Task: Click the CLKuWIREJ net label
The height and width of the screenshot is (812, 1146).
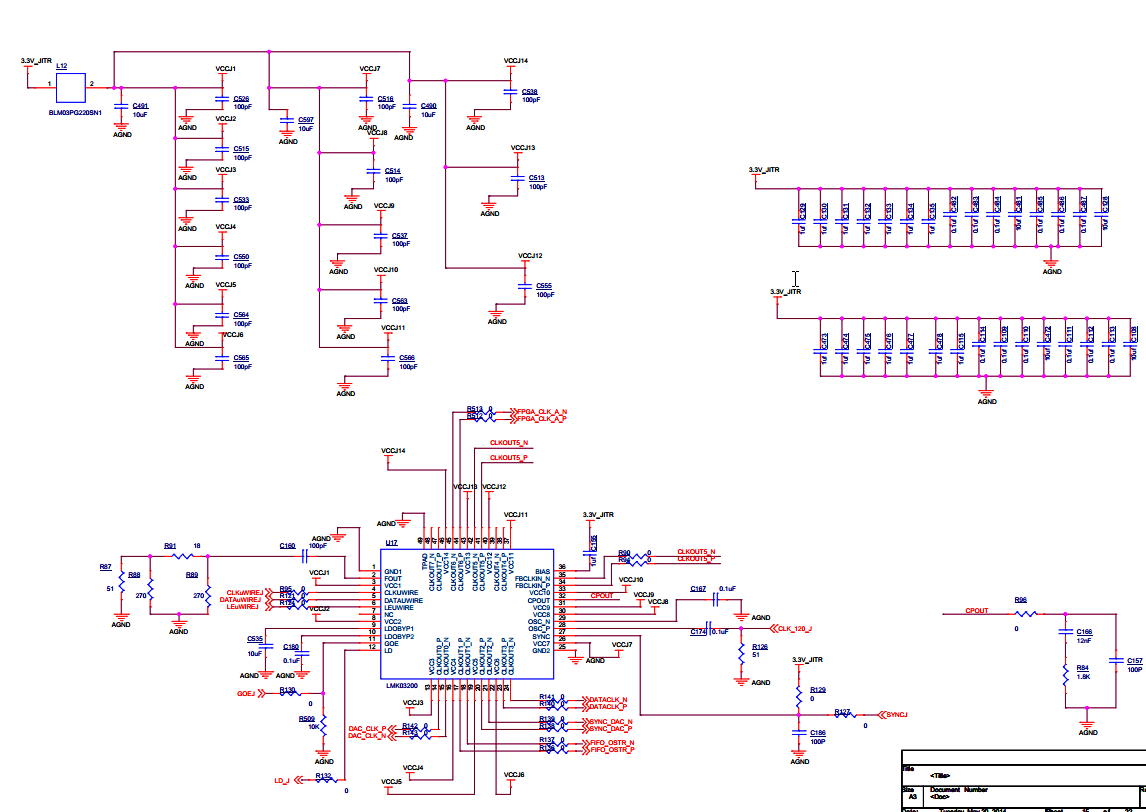Action: 244,593
